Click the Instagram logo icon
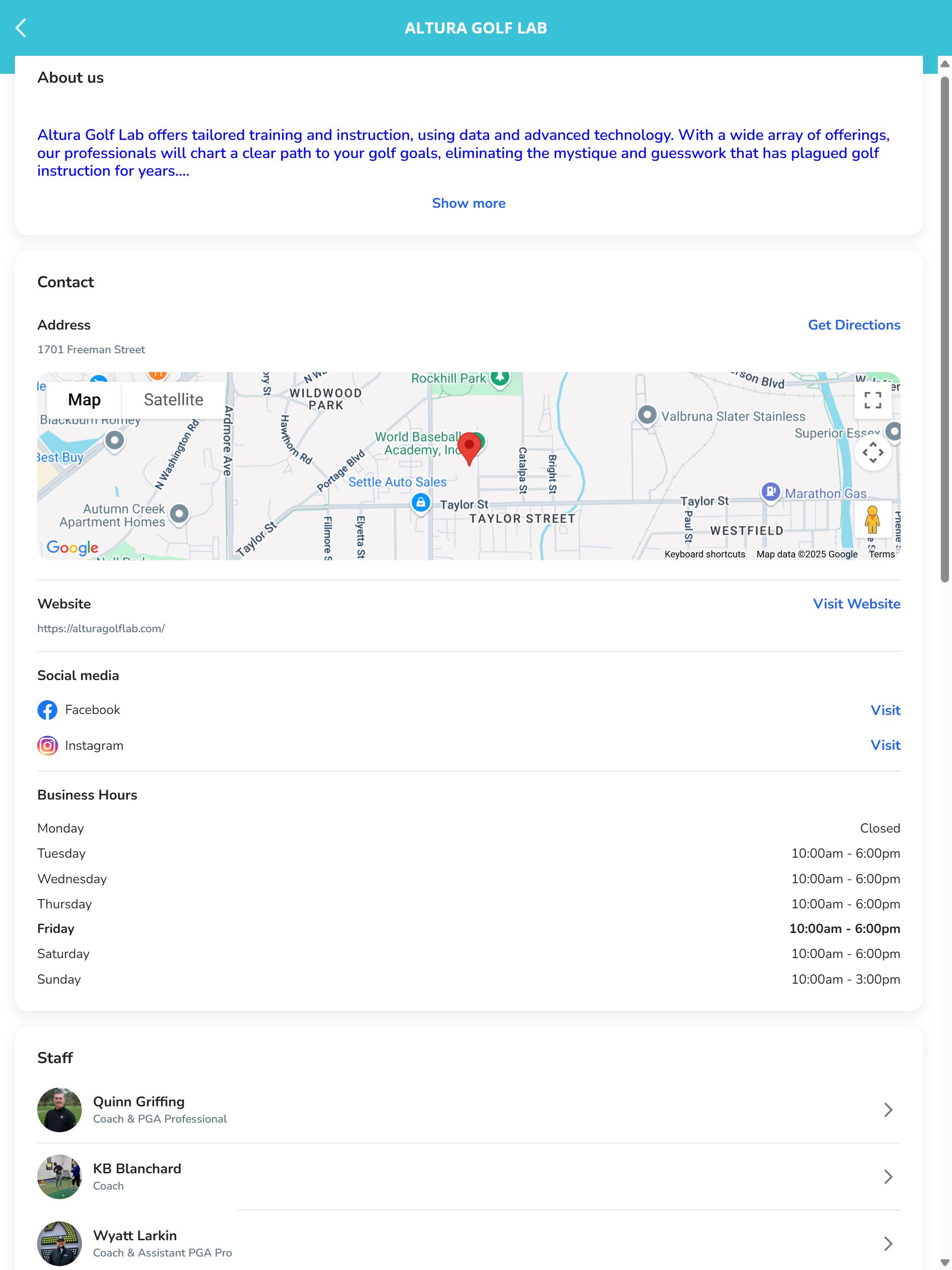 [48, 746]
